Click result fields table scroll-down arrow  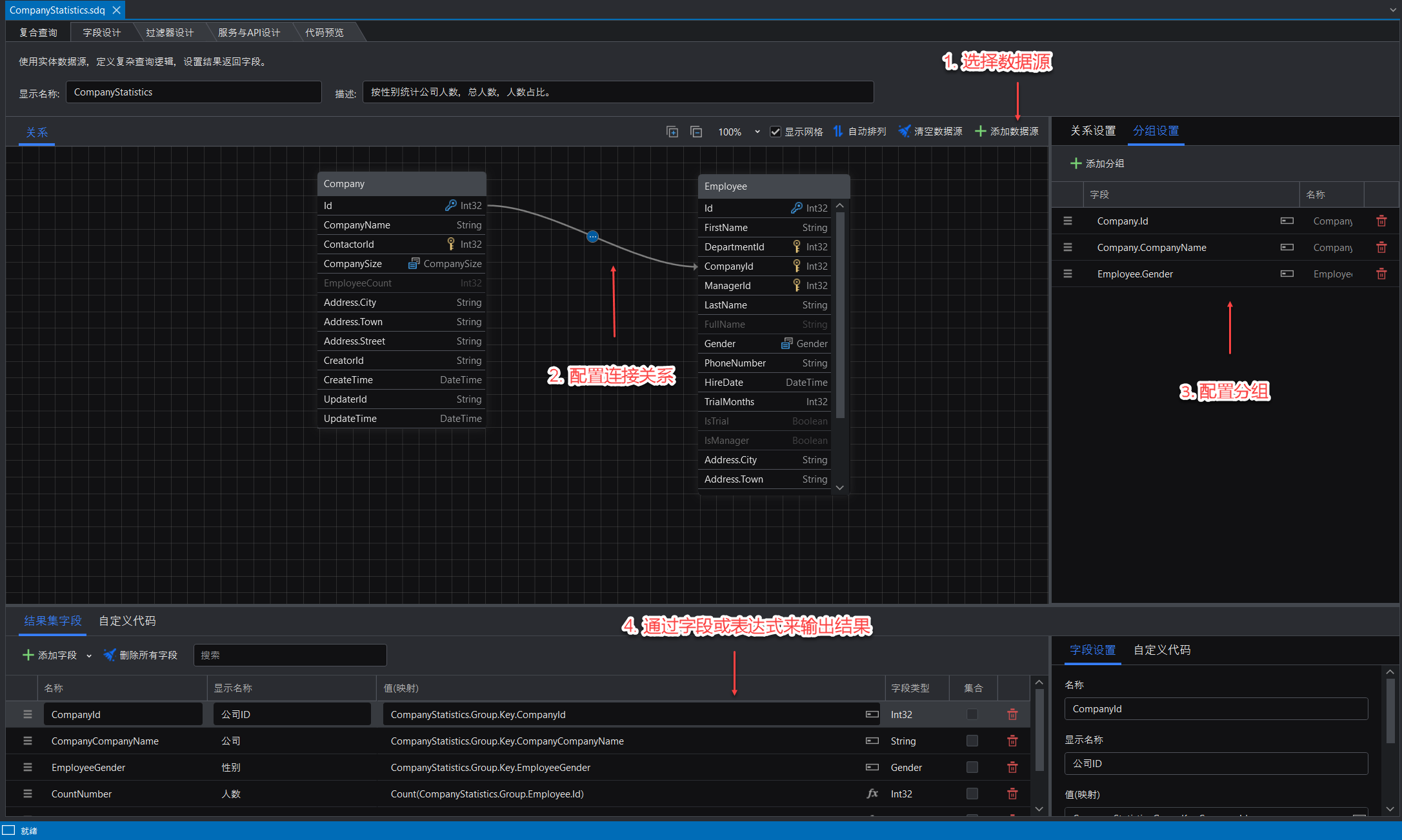coord(1039,809)
